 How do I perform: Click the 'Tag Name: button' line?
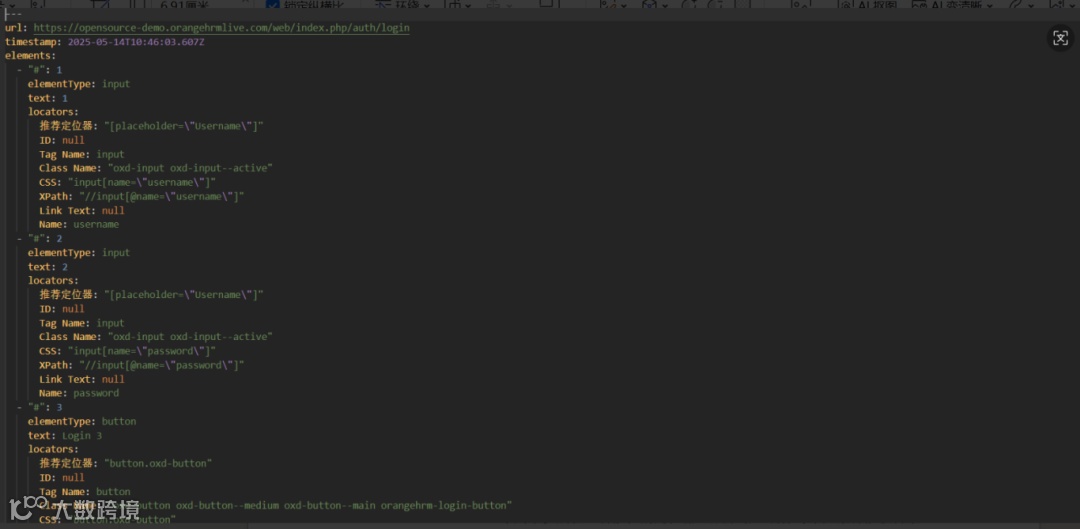(85, 492)
